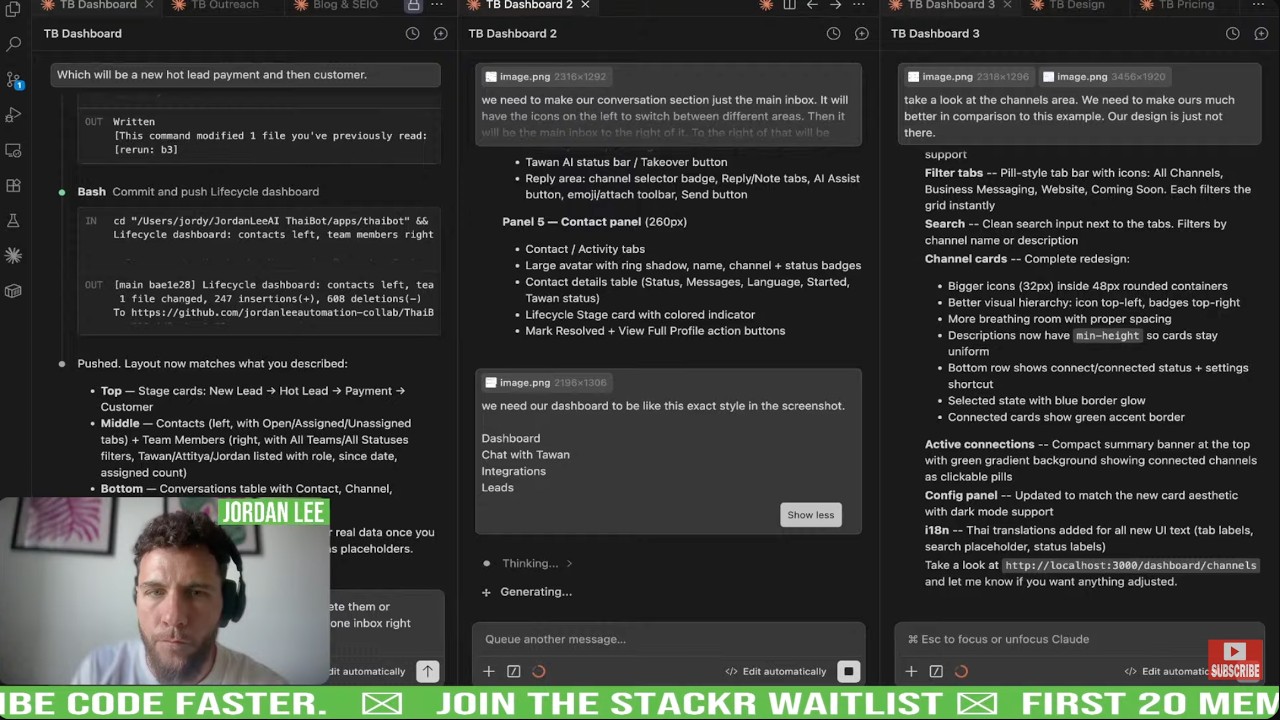Open the image.png 3456×1920 attachment chip
1280x720 pixels.
click(1103, 76)
